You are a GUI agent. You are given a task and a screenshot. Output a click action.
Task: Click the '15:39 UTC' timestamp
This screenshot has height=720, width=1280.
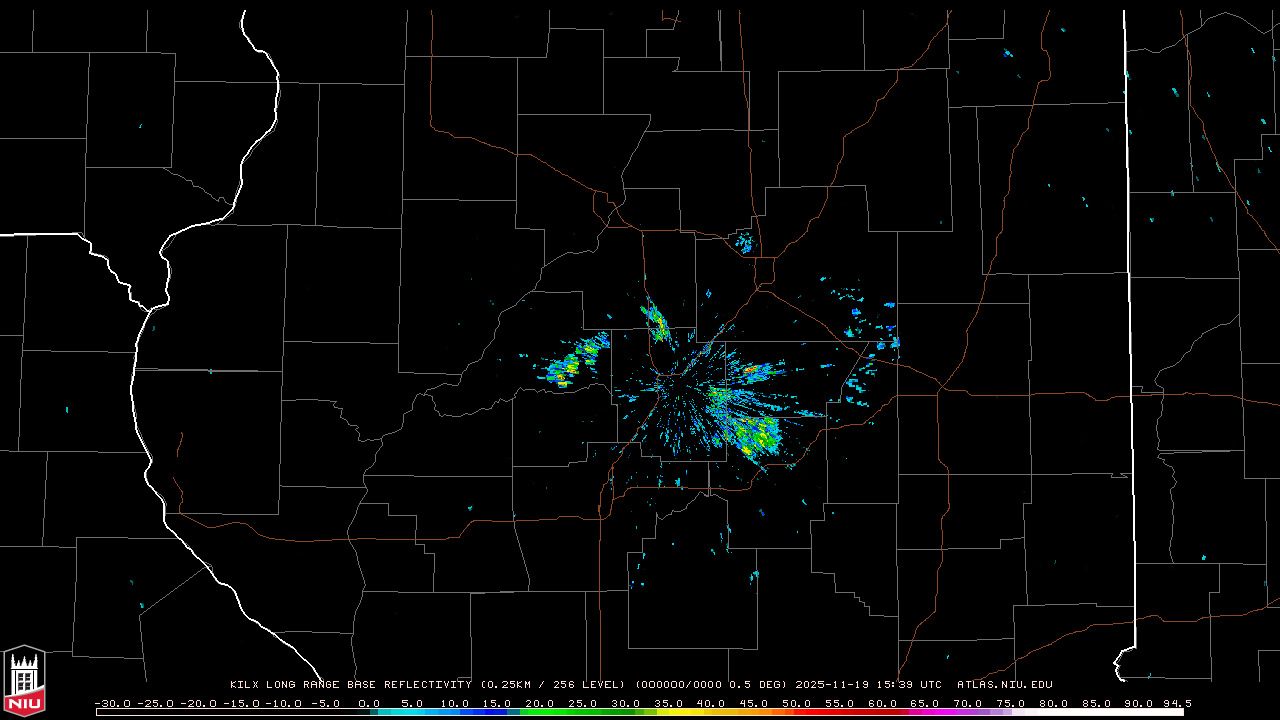(909, 685)
